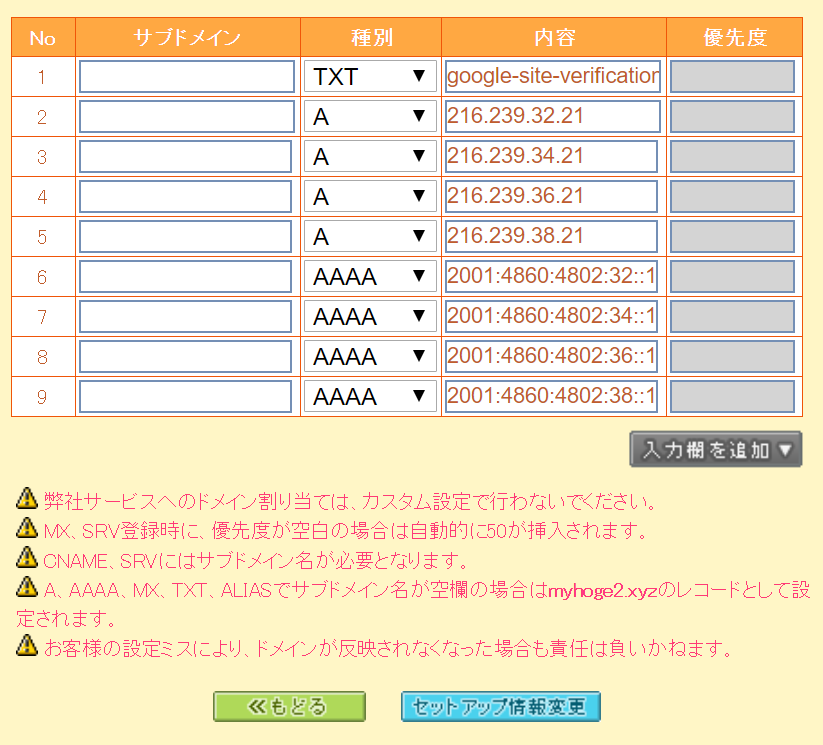823x745 pixels.
Task: Click the subdomain field in row 1
Action: (186, 77)
